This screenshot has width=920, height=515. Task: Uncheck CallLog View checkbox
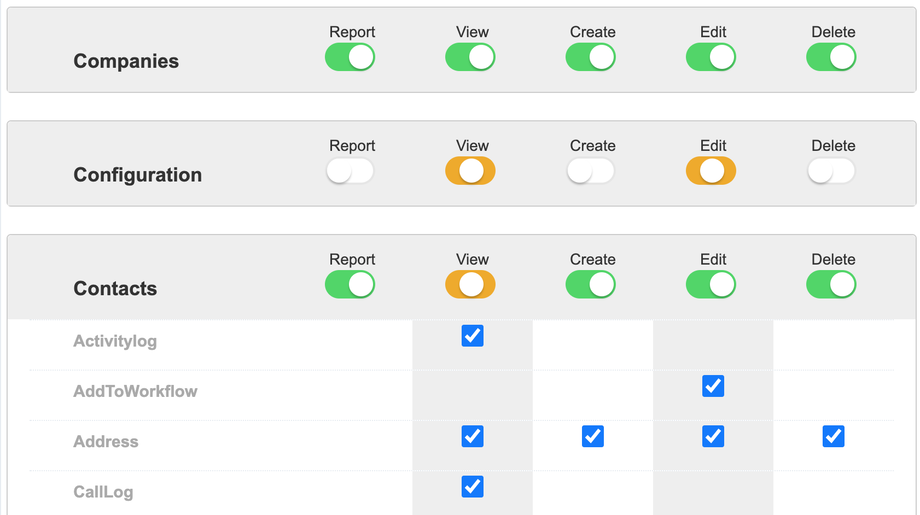pyautogui.click(x=473, y=486)
